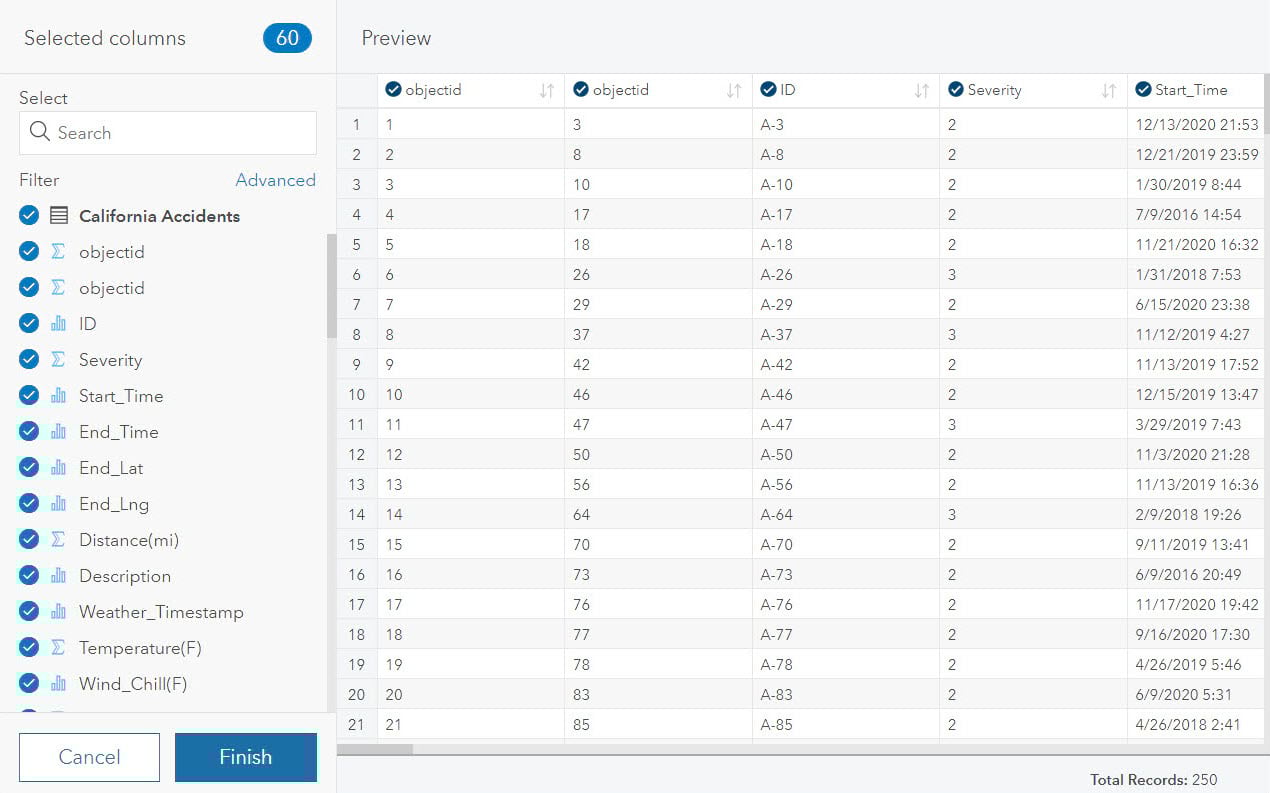Click the sigma icon next to Temperature(F)
Viewport: 1270px width, 793px height.
59,648
